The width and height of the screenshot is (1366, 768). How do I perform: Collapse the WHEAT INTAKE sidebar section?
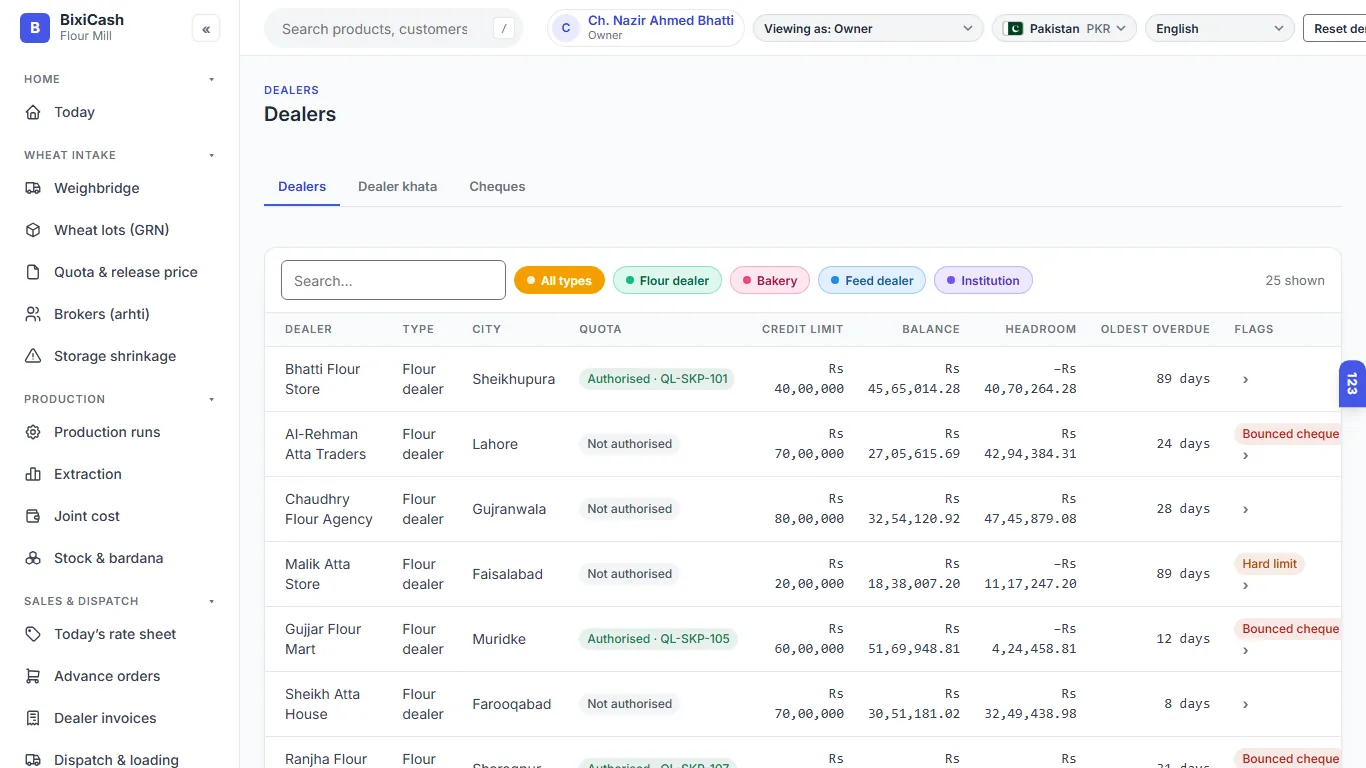(x=211, y=155)
